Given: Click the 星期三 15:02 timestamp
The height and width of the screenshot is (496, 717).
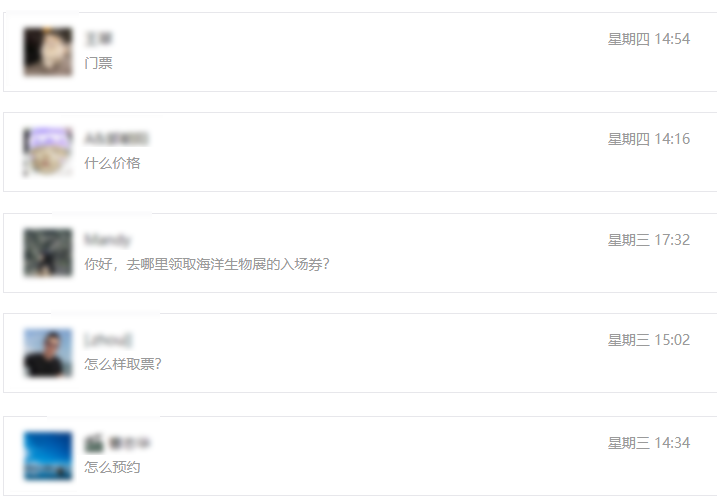Looking at the screenshot, I should [x=649, y=340].
